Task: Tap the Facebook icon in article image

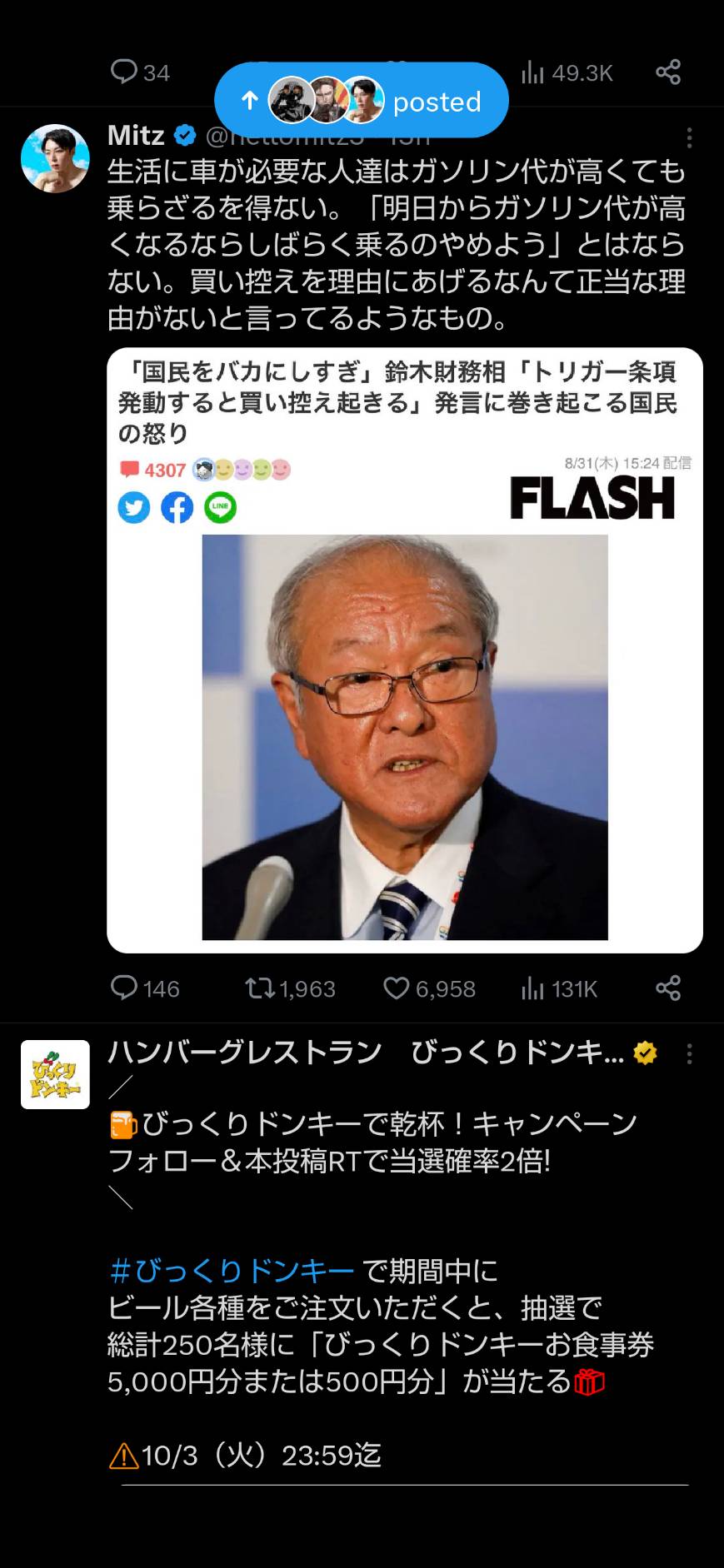Action: [177, 507]
